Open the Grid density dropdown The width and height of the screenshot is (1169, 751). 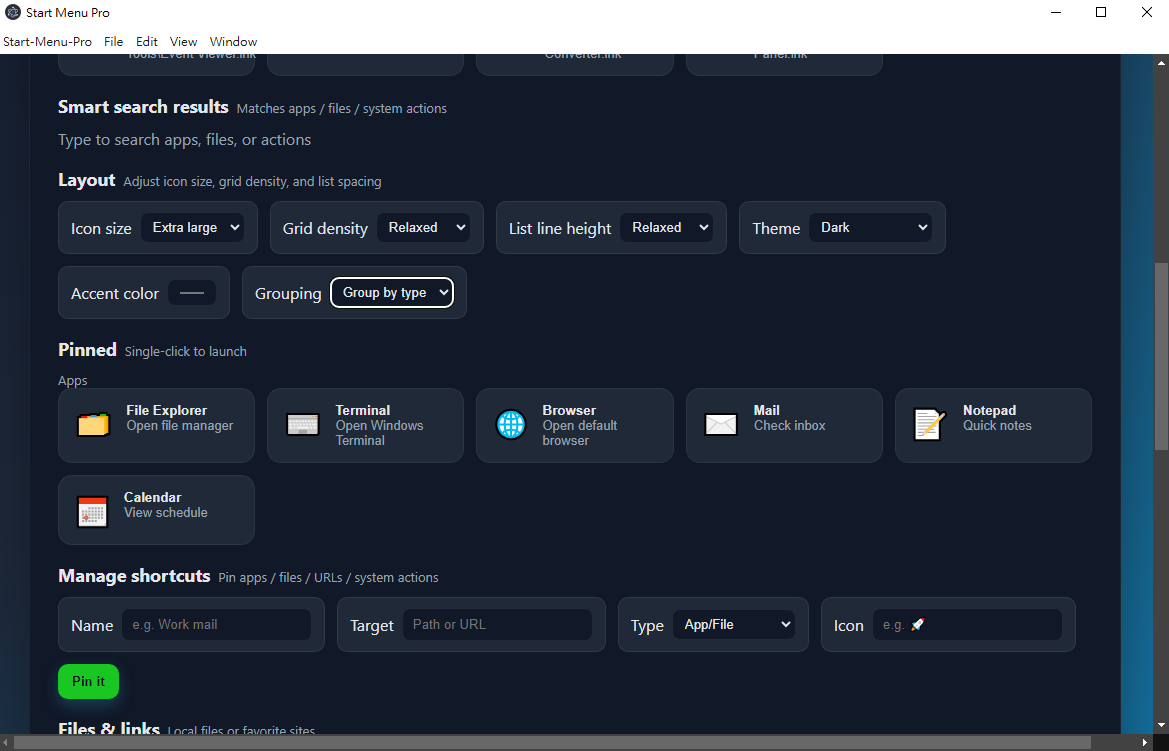[424, 228]
